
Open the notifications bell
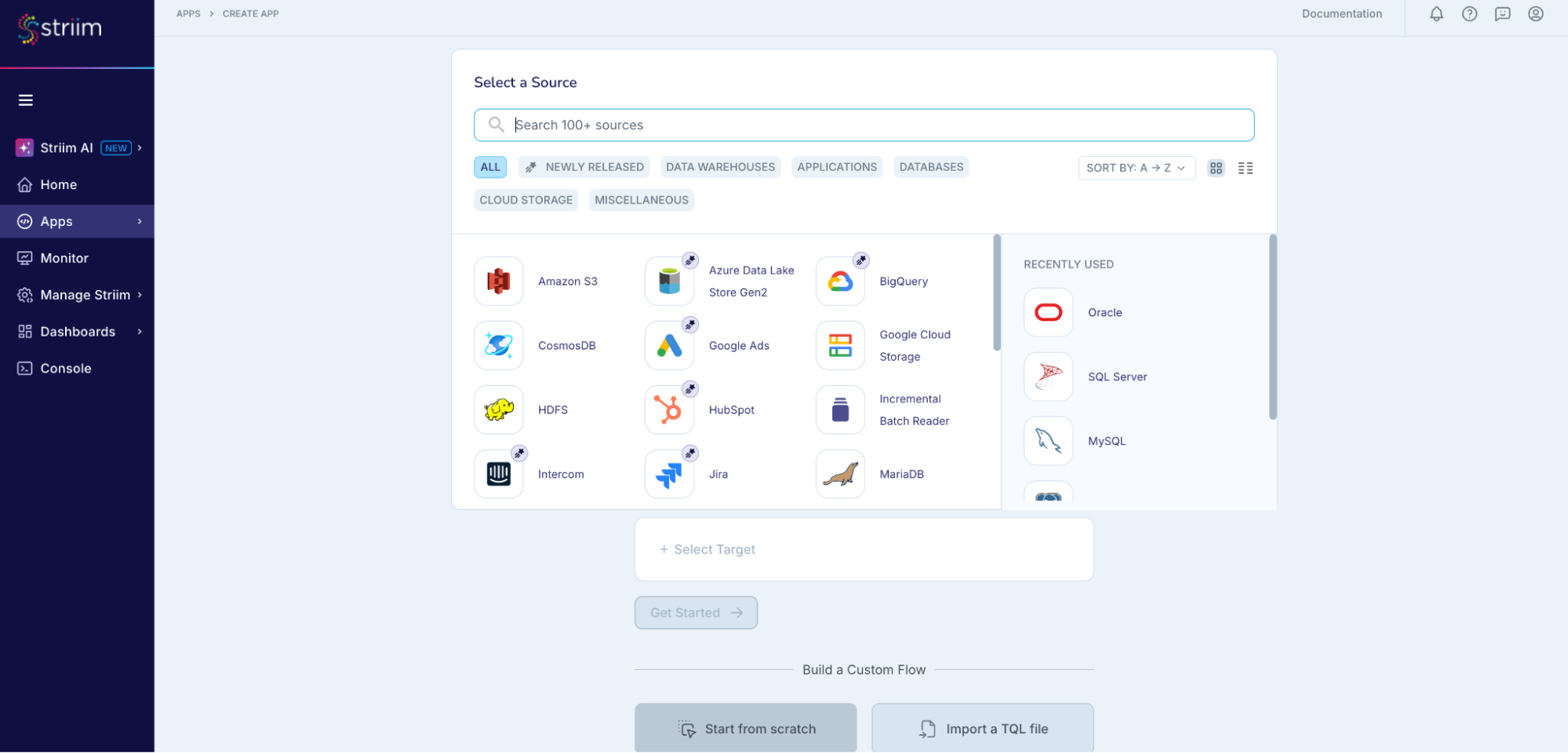[x=1436, y=13]
